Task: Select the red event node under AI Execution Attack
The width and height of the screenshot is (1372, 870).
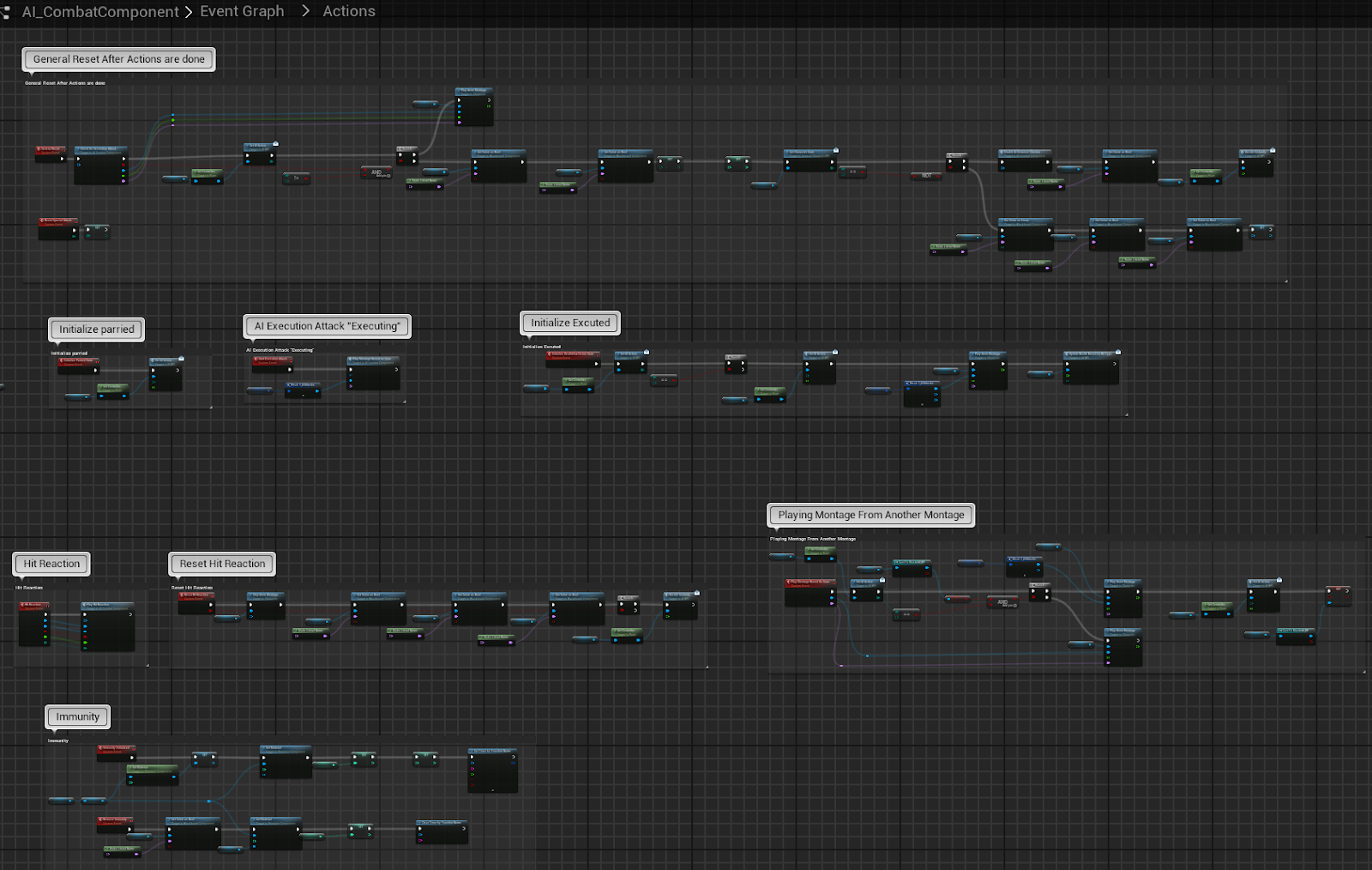Action: 272,364
